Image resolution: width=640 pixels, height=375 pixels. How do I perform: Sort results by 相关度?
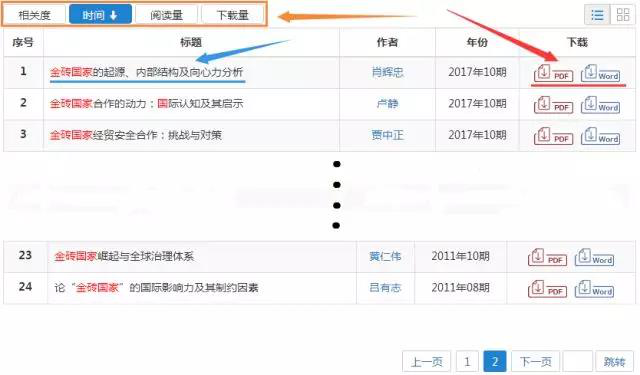(x=34, y=15)
